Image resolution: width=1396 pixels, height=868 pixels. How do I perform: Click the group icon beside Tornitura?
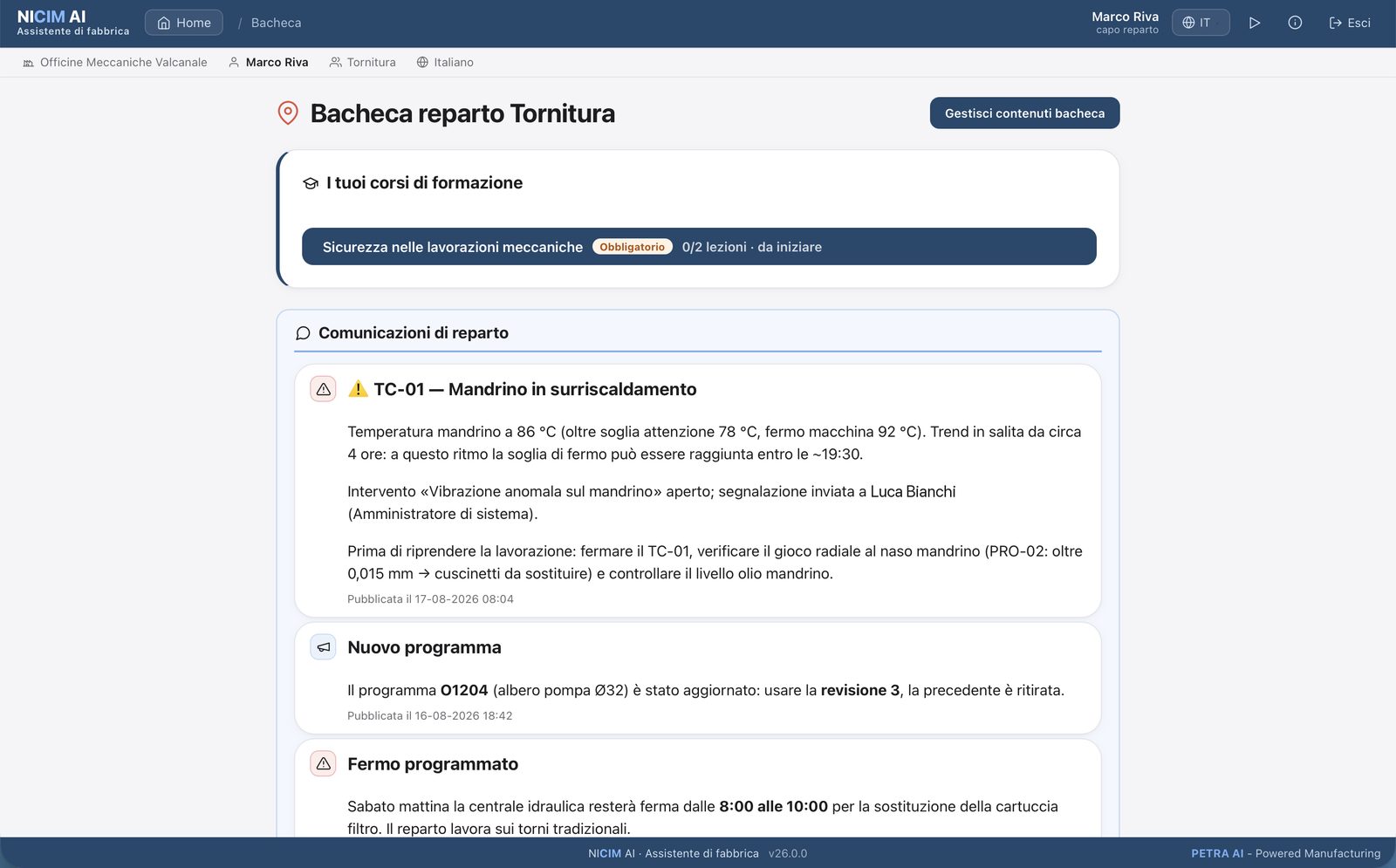[x=335, y=63]
